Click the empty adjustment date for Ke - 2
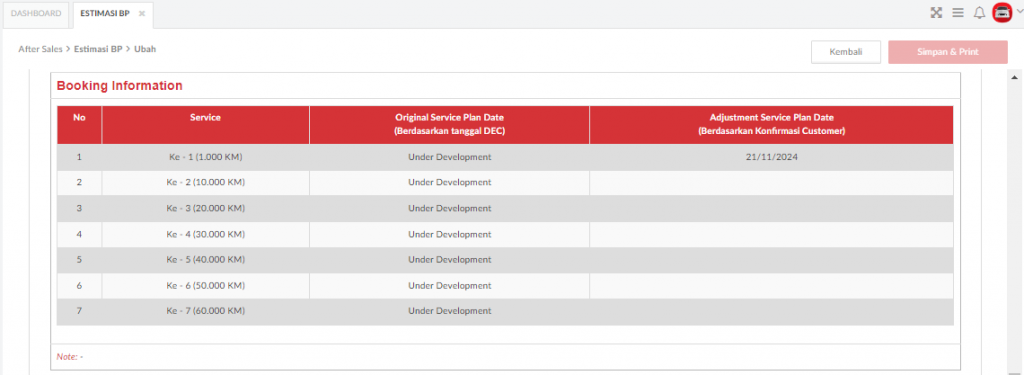 click(771, 183)
